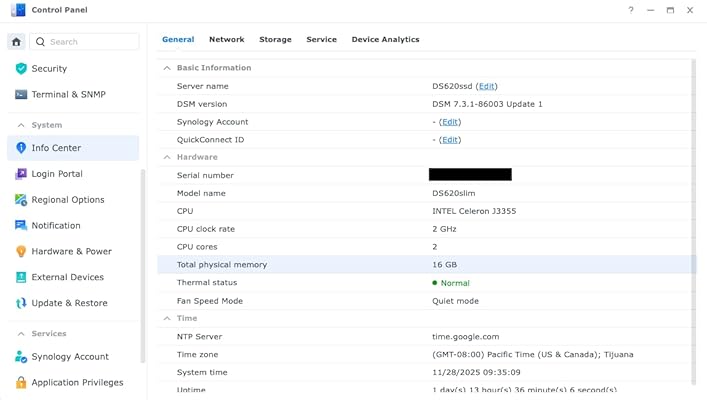The image size is (707, 400).
Task: Switch to the Network tab
Action: coord(226,39)
